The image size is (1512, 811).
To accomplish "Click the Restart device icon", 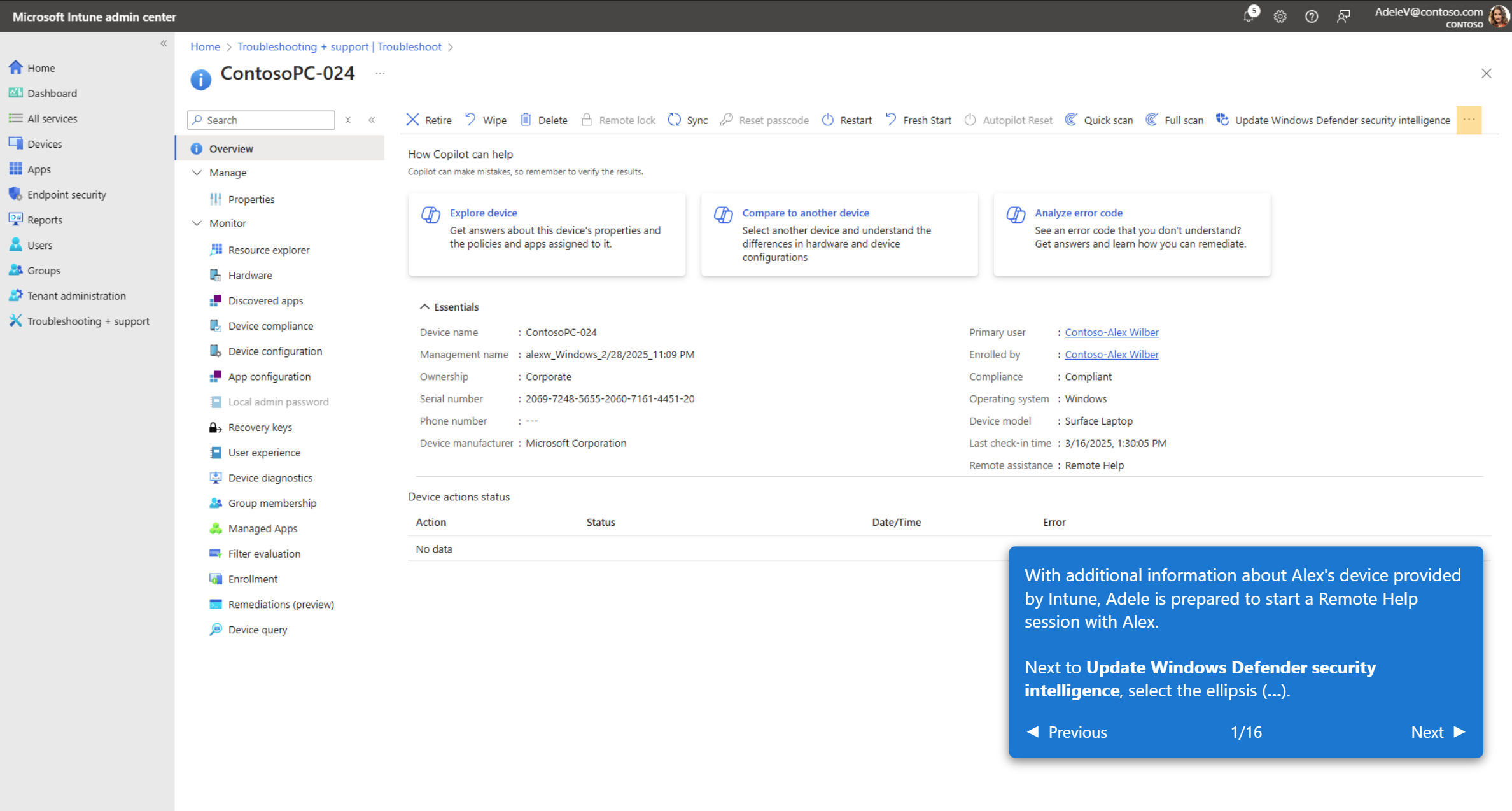I will (x=828, y=120).
